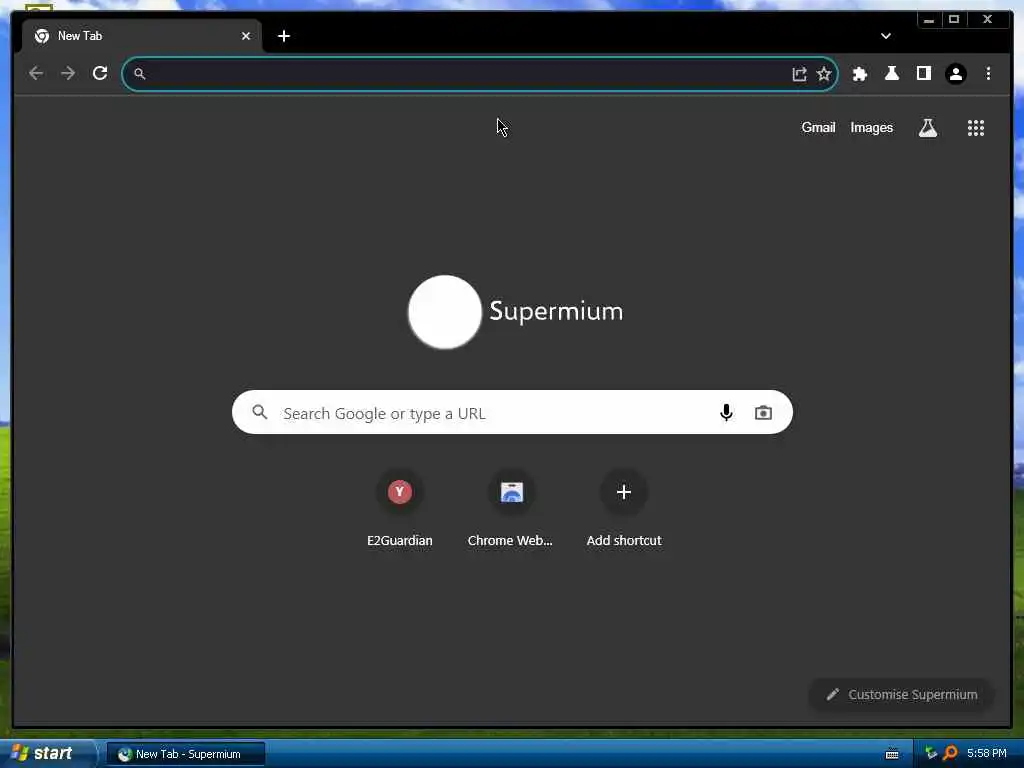Viewport: 1024px width, 768px height.
Task: Open a new tab with plus
Action: point(283,36)
